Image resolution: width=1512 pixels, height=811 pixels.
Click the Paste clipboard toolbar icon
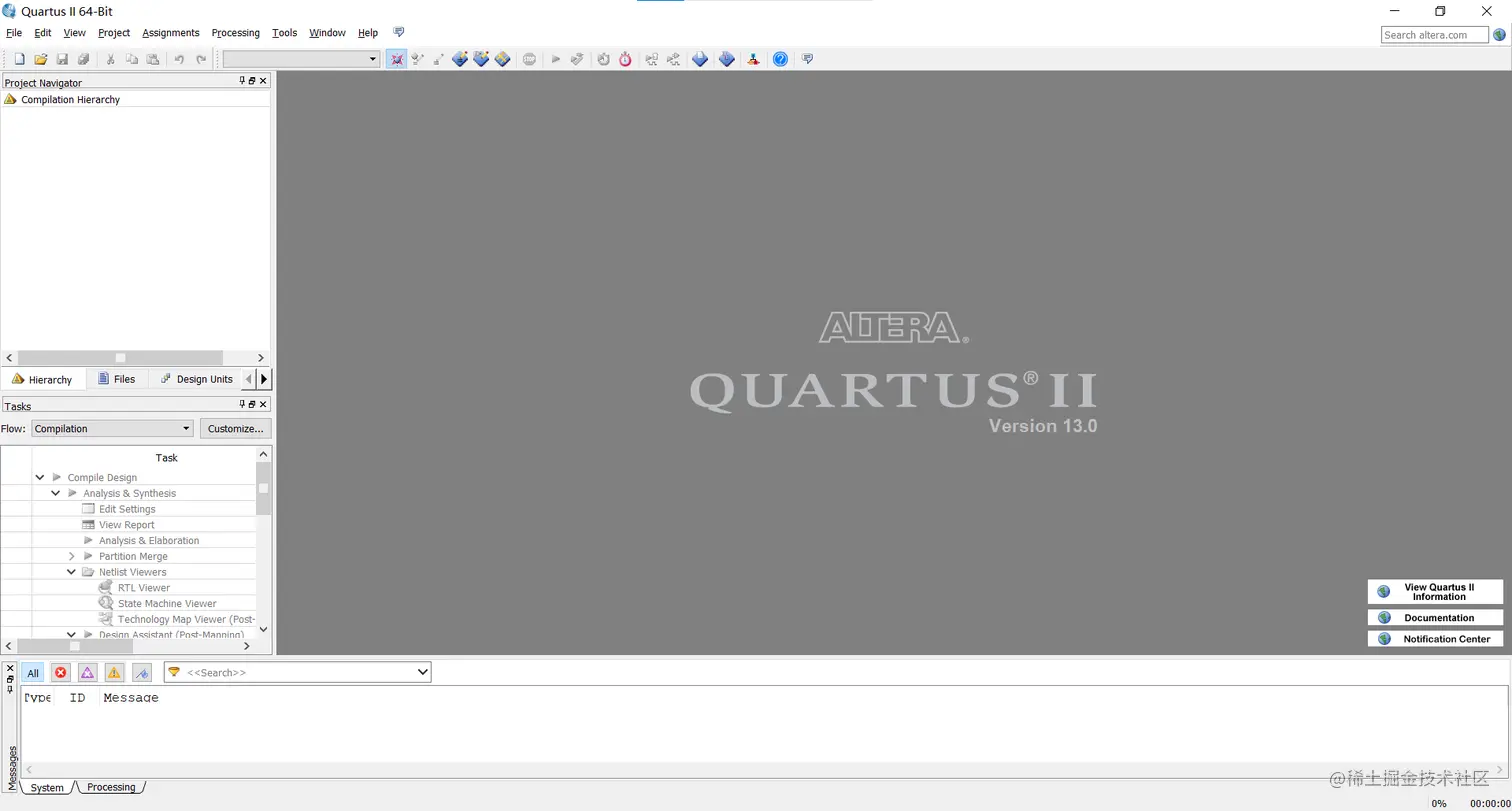152,59
